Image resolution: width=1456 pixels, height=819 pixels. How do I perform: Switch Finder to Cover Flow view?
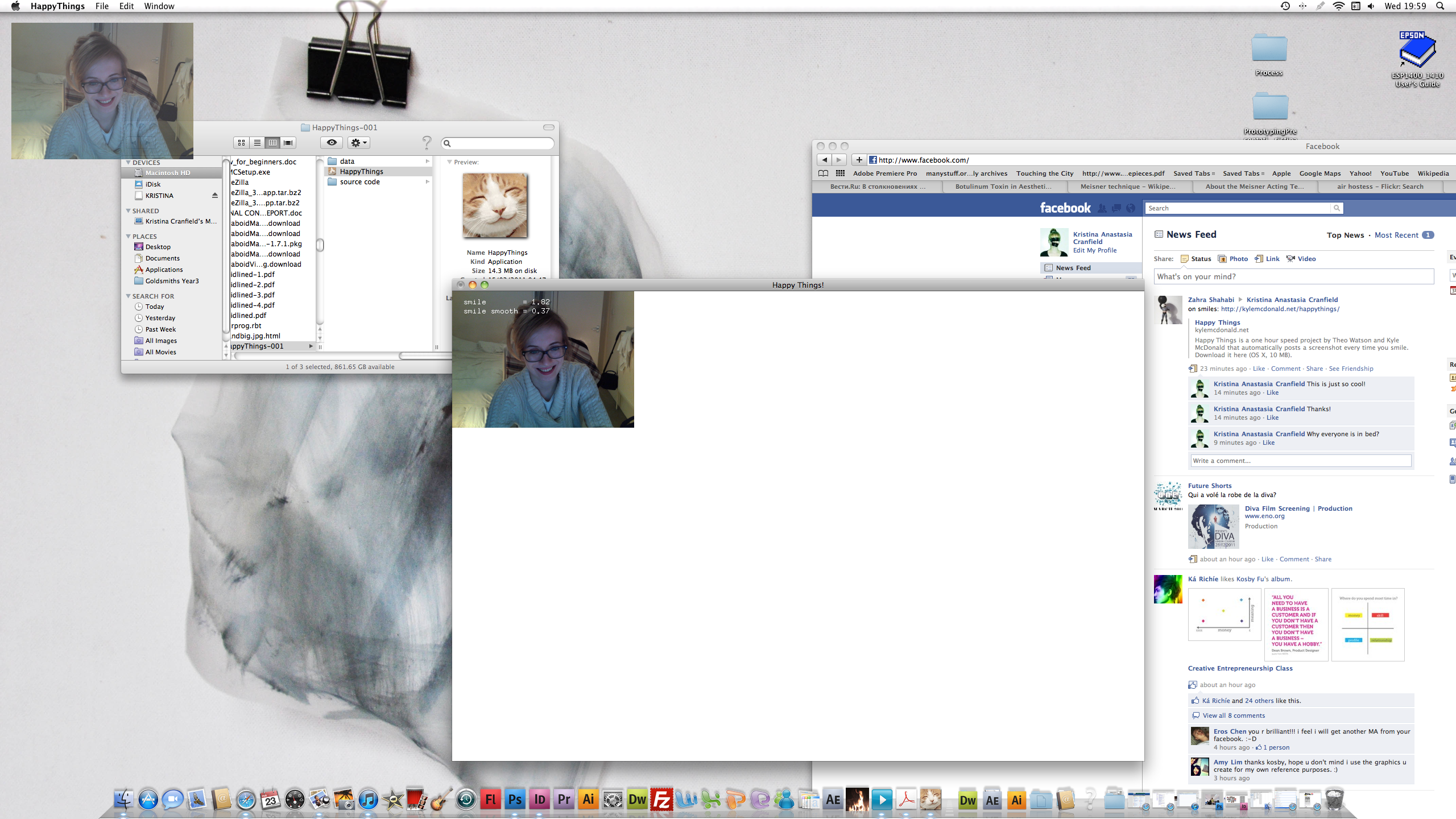click(x=288, y=143)
